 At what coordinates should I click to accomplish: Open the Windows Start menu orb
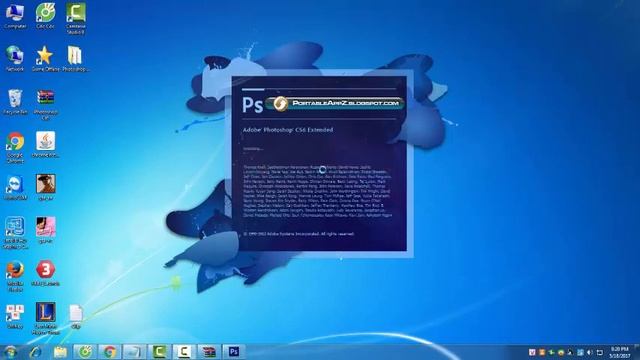pyautogui.click(x=10, y=352)
